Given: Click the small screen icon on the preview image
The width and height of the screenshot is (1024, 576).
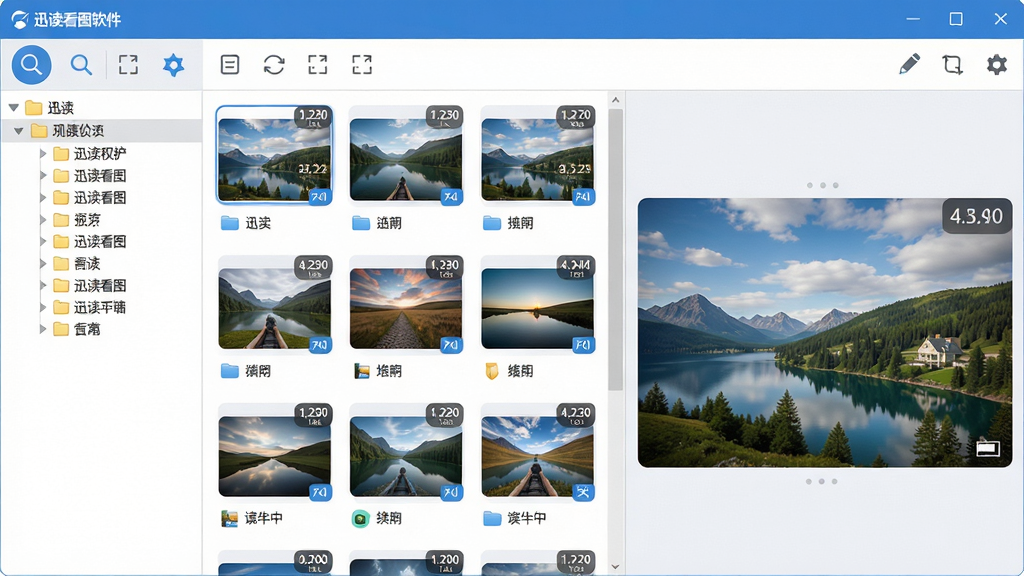Looking at the screenshot, I should coord(988,448).
